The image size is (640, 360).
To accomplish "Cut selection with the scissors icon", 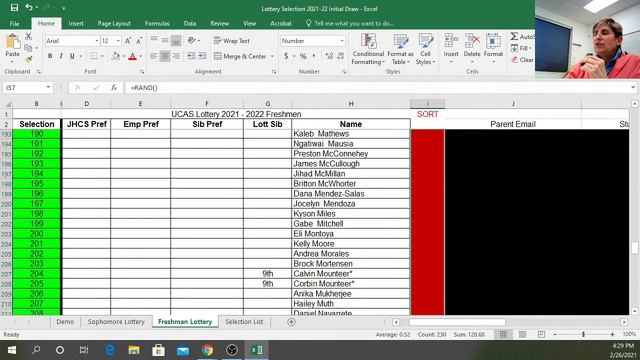I will click(28, 37).
